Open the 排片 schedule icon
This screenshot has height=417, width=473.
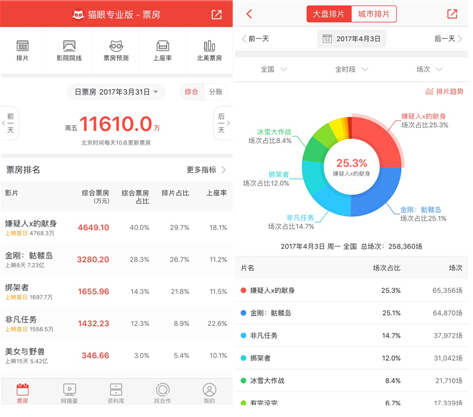22,46
